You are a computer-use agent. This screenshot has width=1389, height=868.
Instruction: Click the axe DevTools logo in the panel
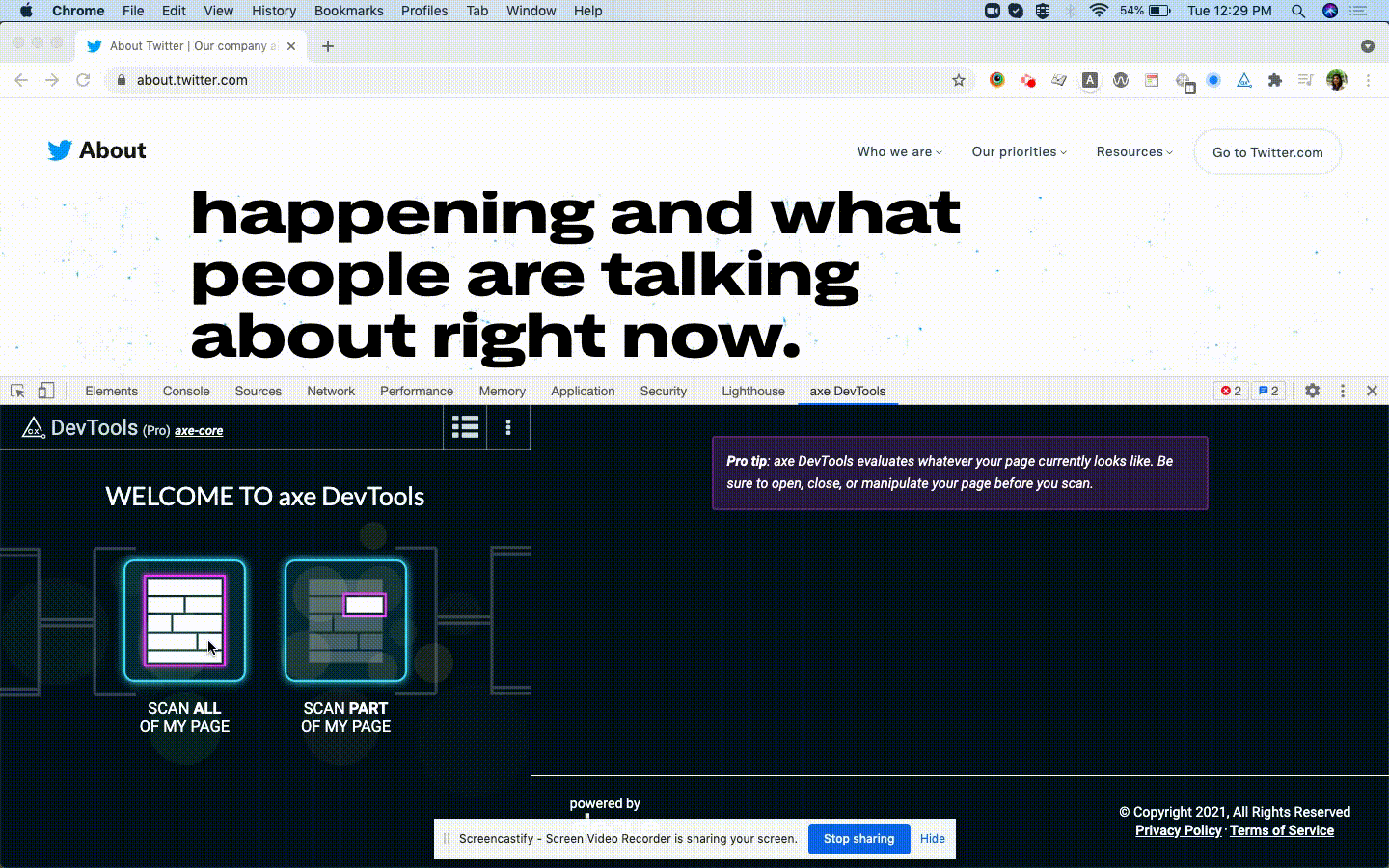click(x=34, y=427)
